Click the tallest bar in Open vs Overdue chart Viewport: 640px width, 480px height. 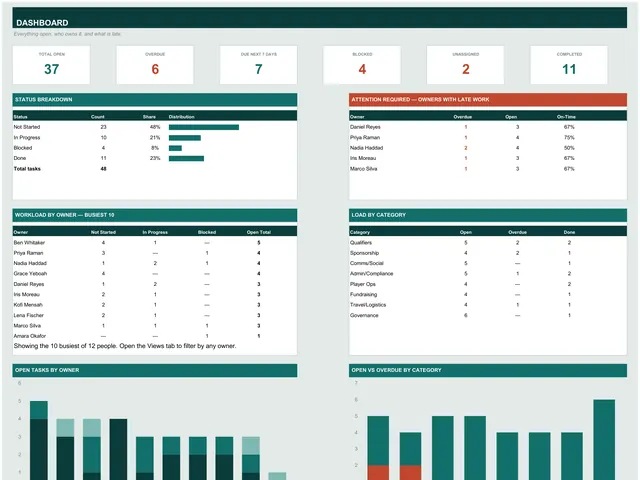pyautogui.click(x=604, y=440)
